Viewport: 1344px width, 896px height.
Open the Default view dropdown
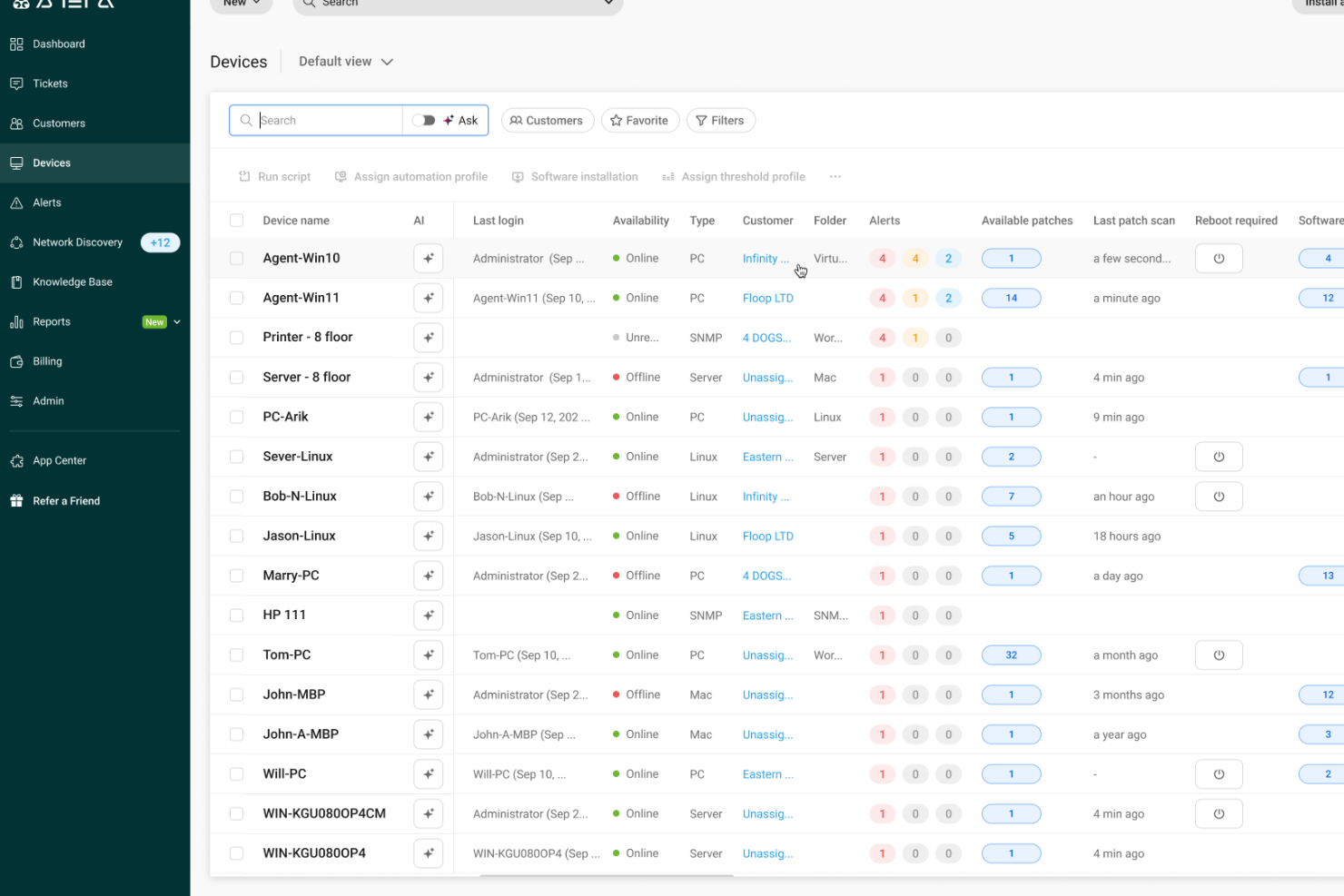coord(344,61)
